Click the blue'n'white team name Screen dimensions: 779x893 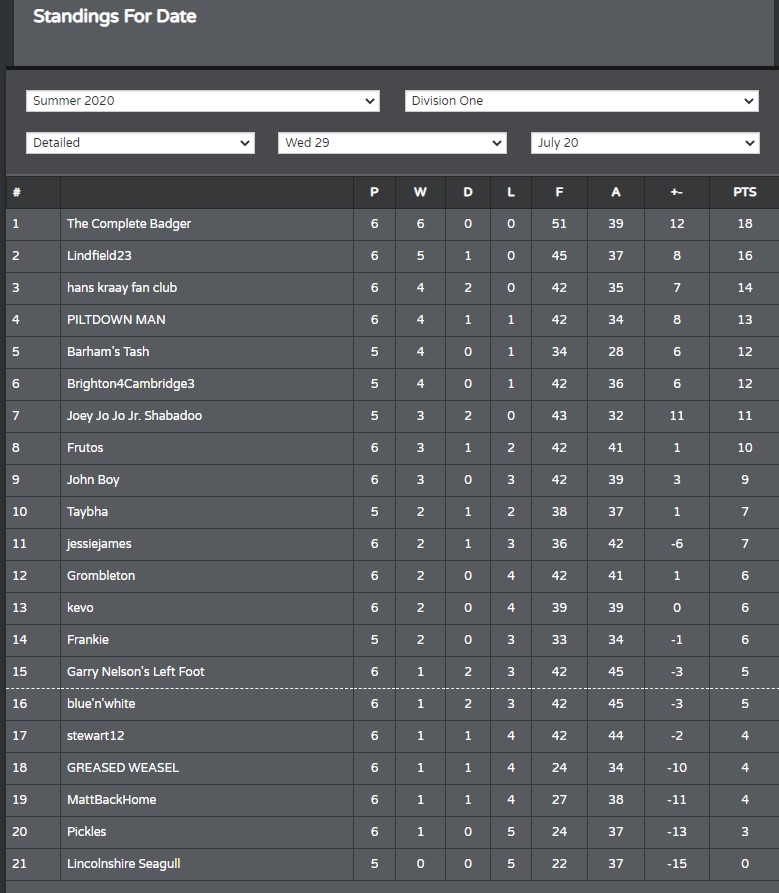tap(101, 704)
